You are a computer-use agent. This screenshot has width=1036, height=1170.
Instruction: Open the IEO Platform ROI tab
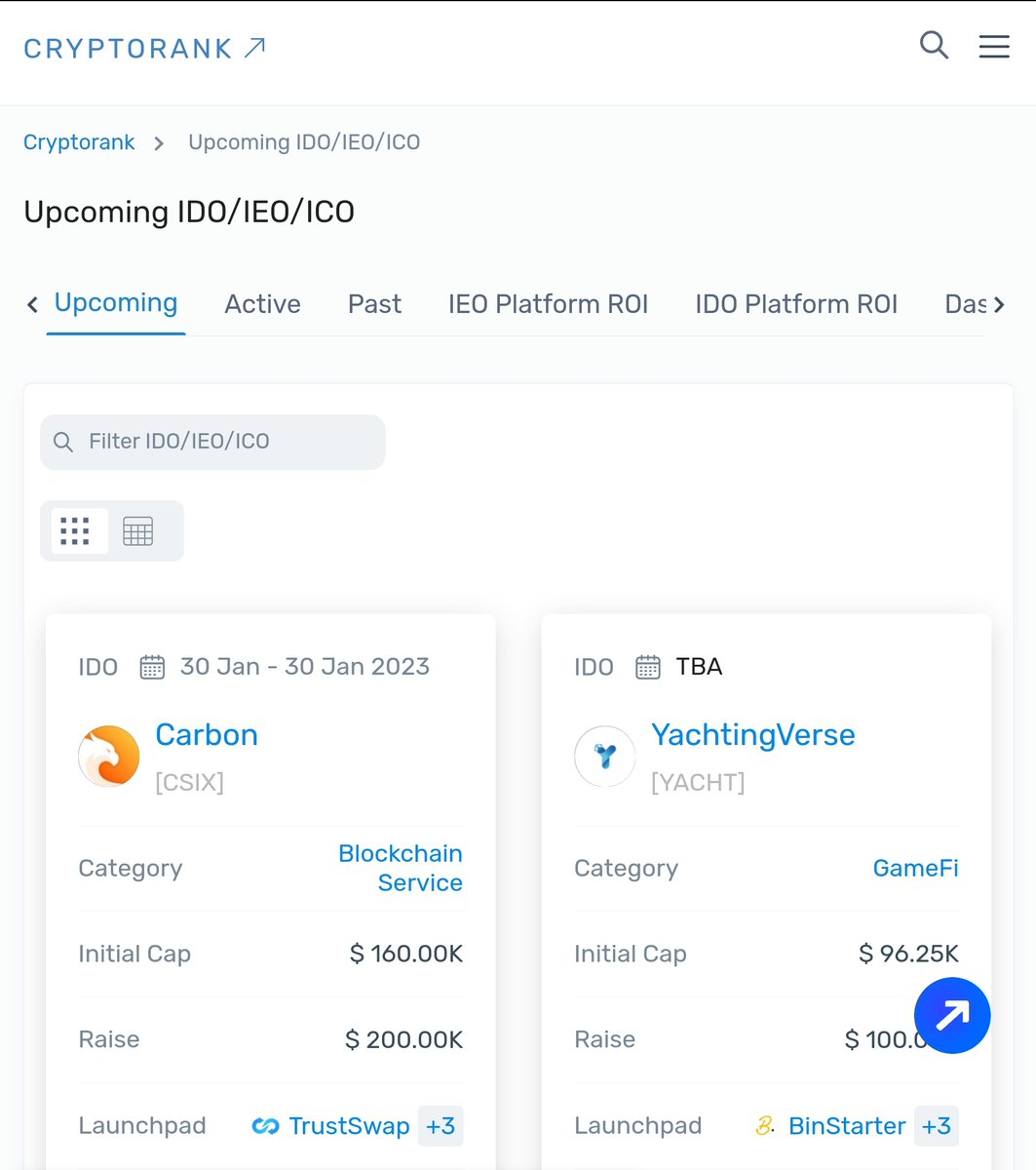tap(548, 304)
